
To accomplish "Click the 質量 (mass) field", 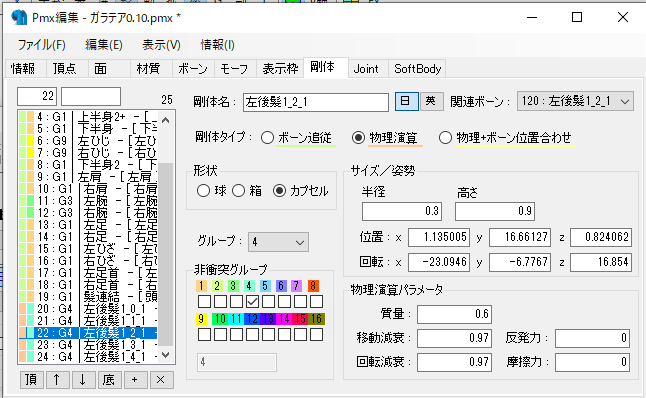I will (x=454, y=314).
